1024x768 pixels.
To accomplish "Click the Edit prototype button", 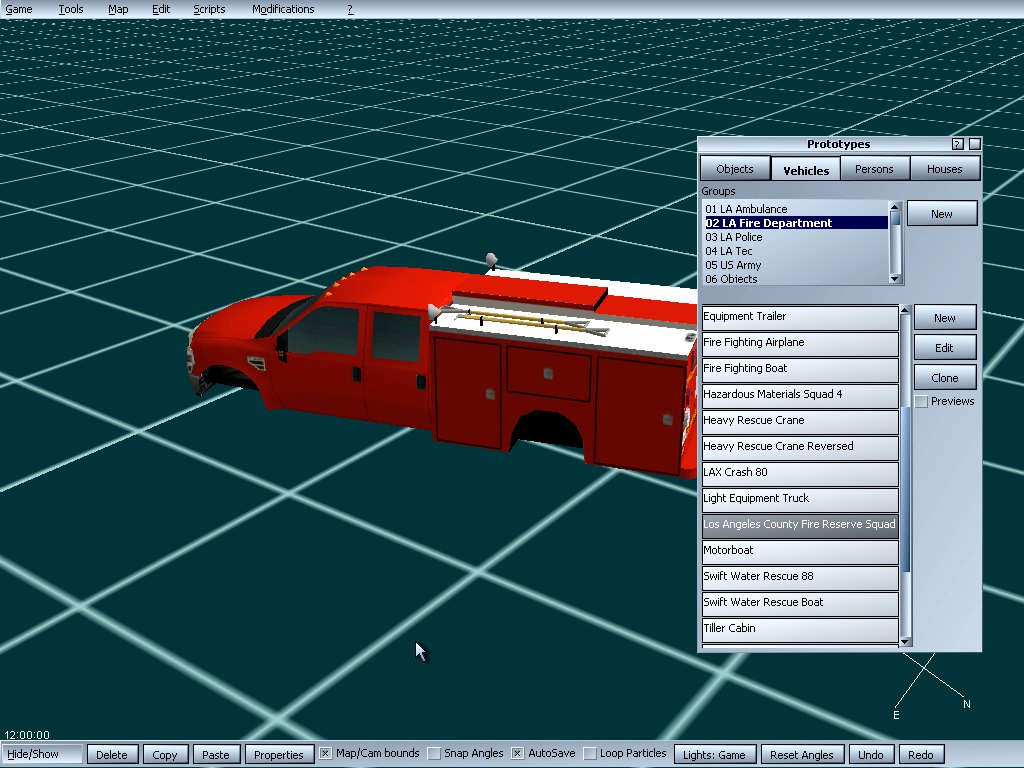I will tap(944, 348).
